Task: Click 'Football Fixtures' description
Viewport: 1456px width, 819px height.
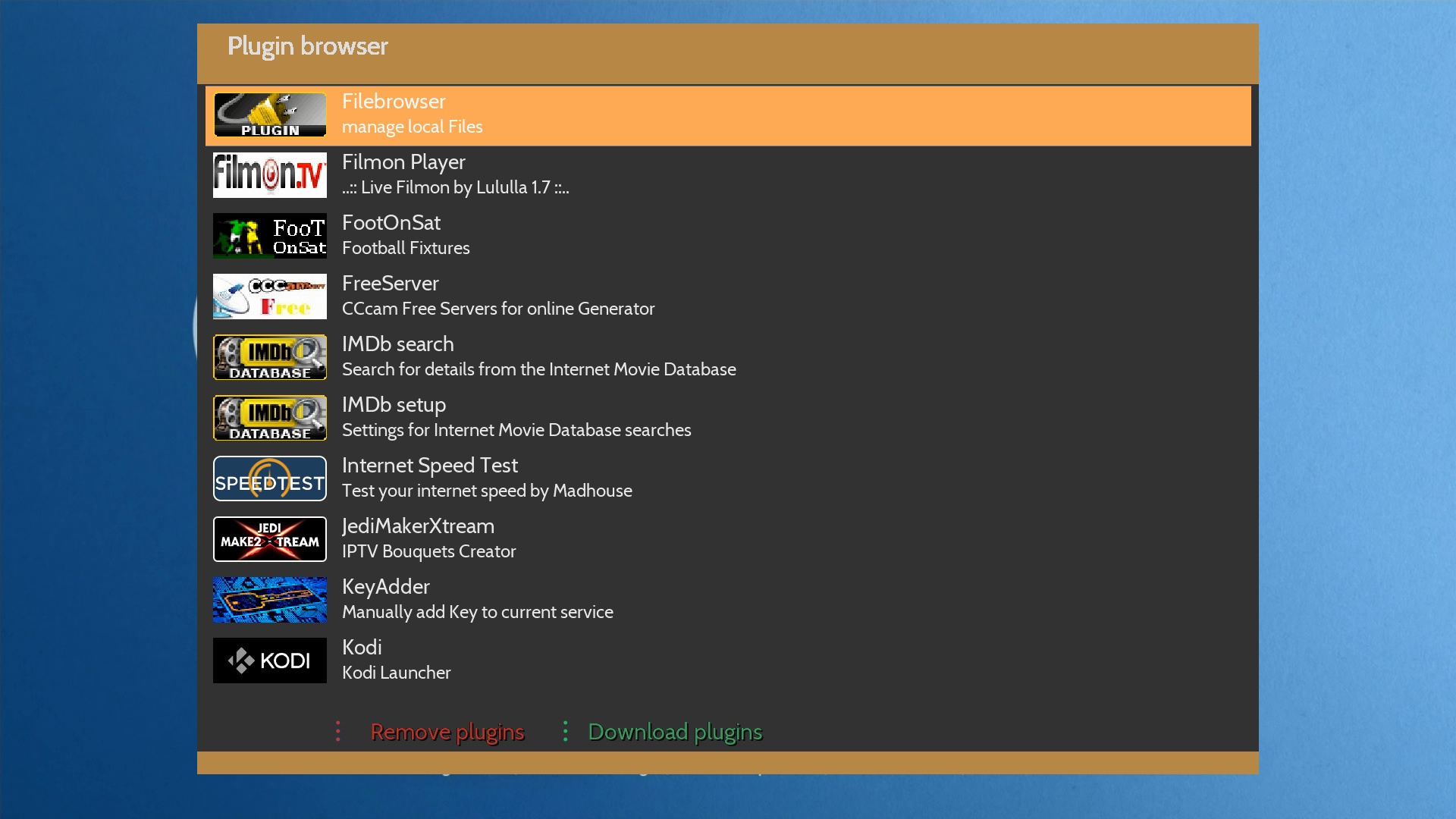Action: pyautogui.click(x=406, y=248)
